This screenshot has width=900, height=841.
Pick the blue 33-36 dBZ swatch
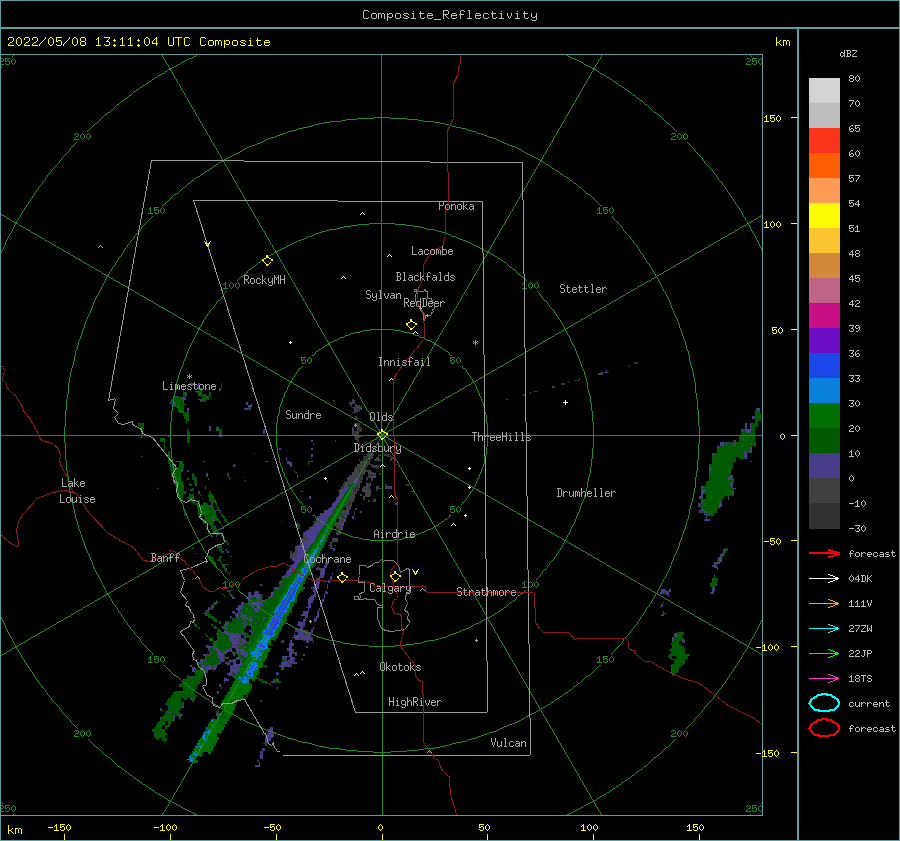pyautogui.click(x=824, y=366)
